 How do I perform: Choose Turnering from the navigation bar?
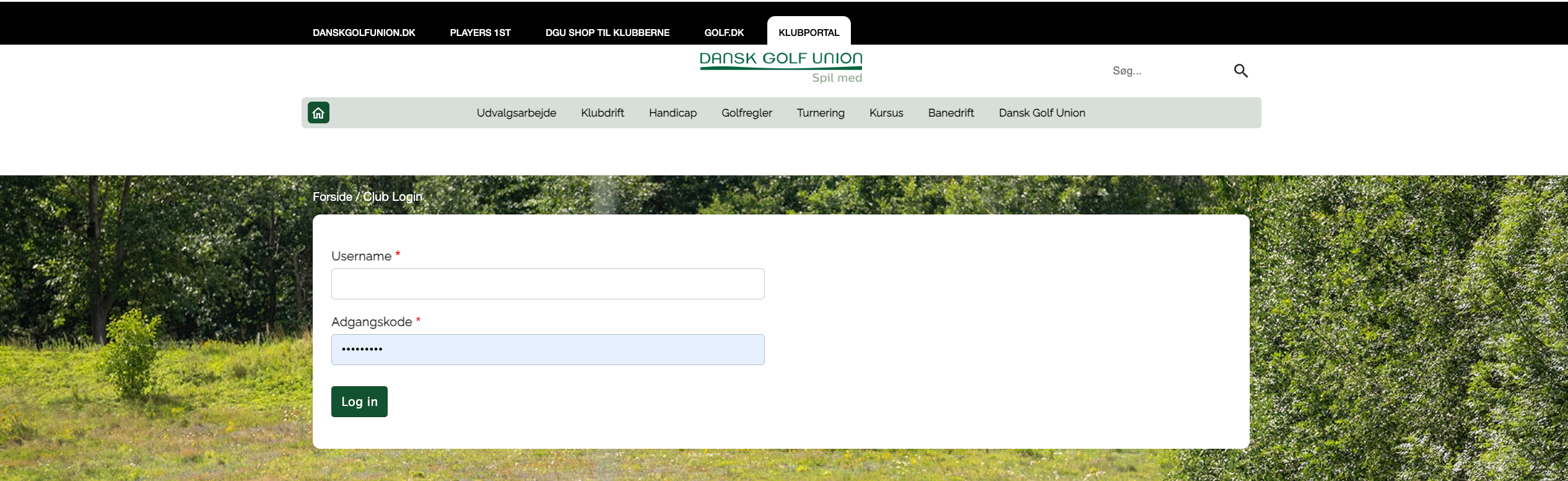click(820, 113)
